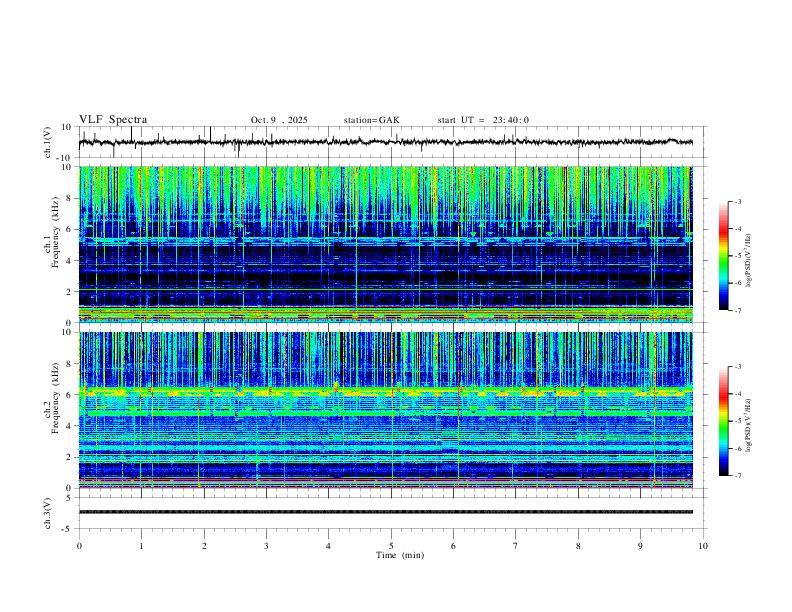Viewport: 792px width, 612px height.
Task: Click the Time axis tick label "1"
Action: coord(141,546)
